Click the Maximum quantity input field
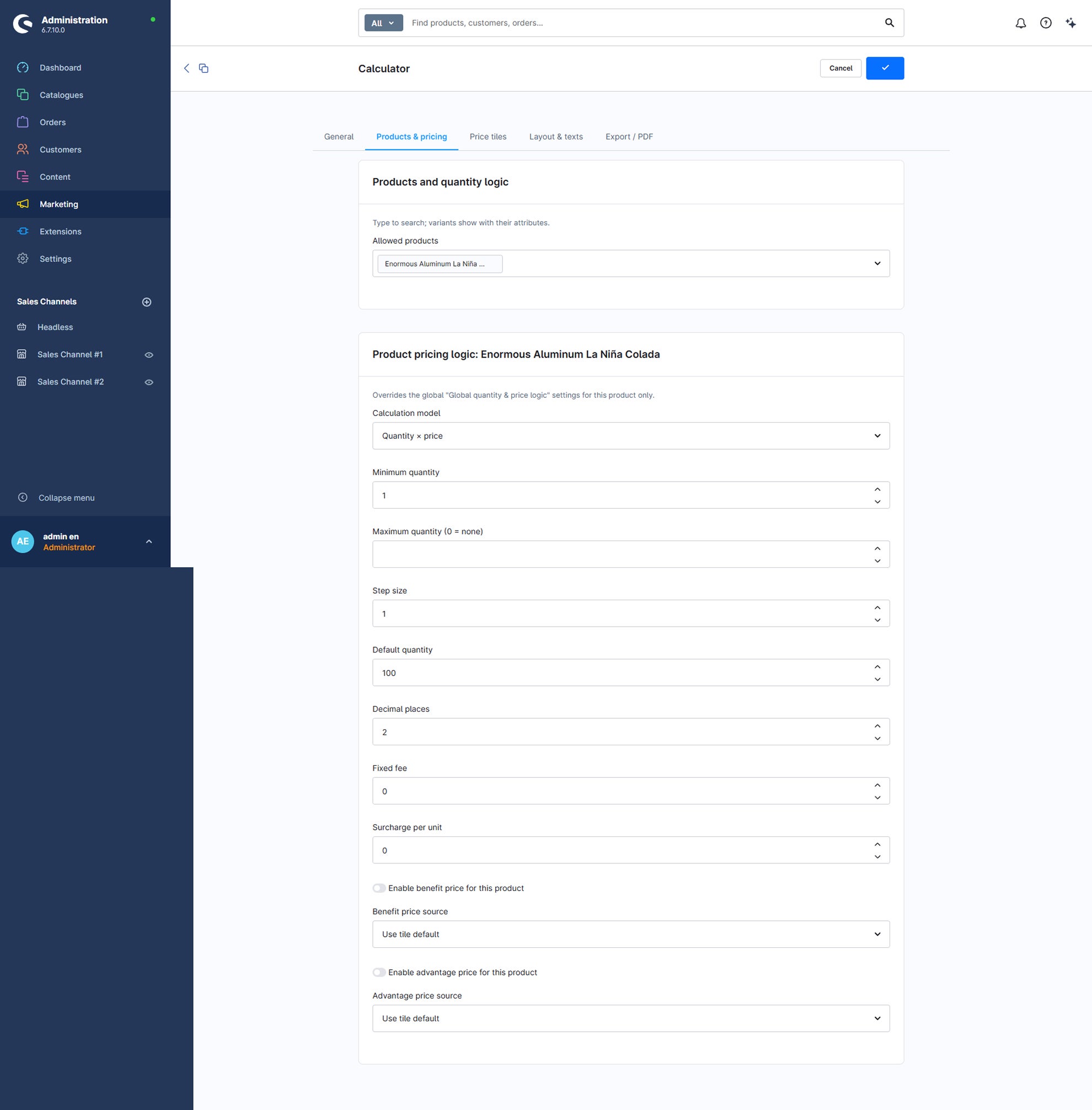This screenshot has height=1110, width=1092. 631,554
